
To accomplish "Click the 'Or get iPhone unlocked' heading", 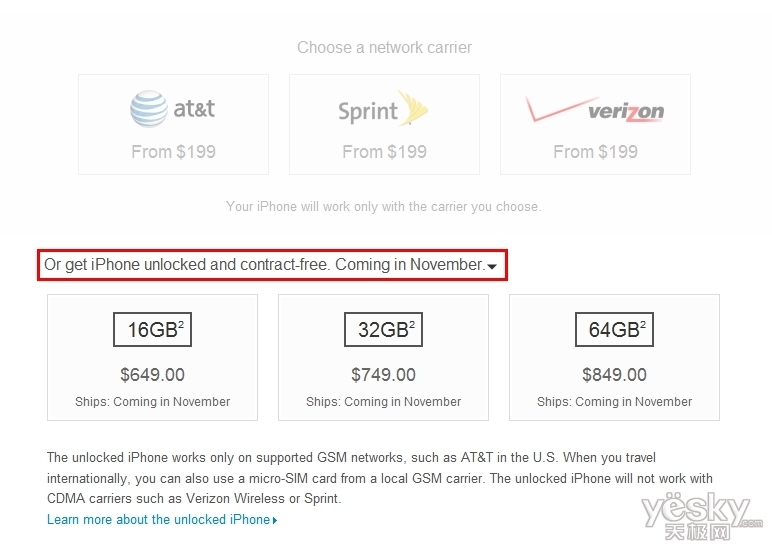I will pos(264,265).
